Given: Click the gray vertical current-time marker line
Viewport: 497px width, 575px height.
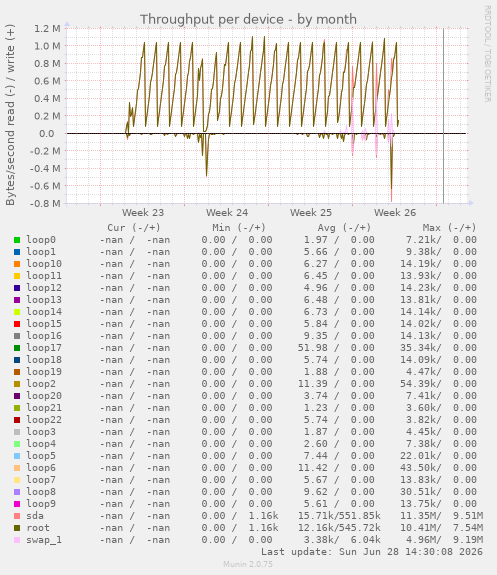Looking at the screenshot, I should coord(443,116).
